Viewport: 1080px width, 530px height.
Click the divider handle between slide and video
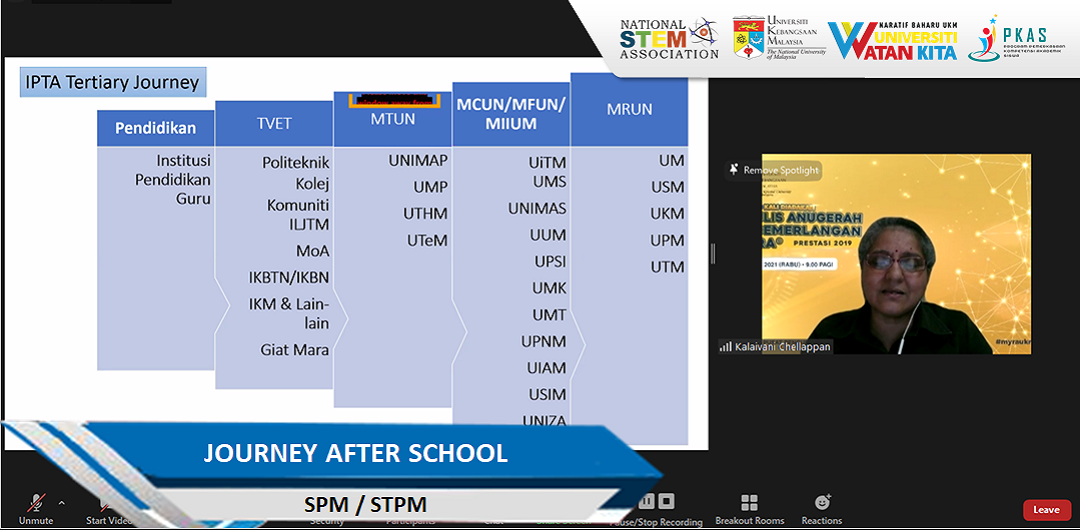(x=713, y=253)
